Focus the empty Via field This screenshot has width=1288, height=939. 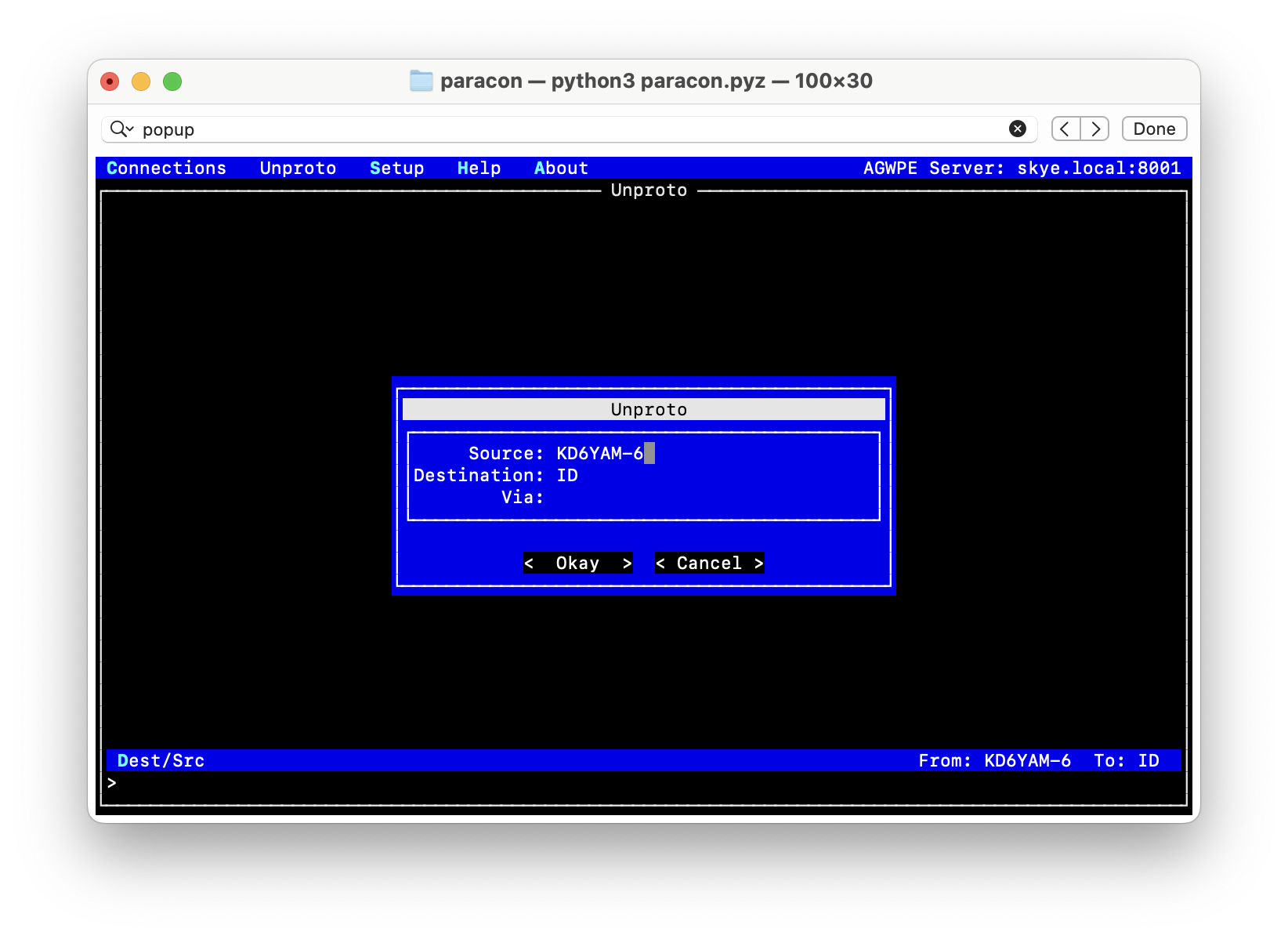(715, 497)
